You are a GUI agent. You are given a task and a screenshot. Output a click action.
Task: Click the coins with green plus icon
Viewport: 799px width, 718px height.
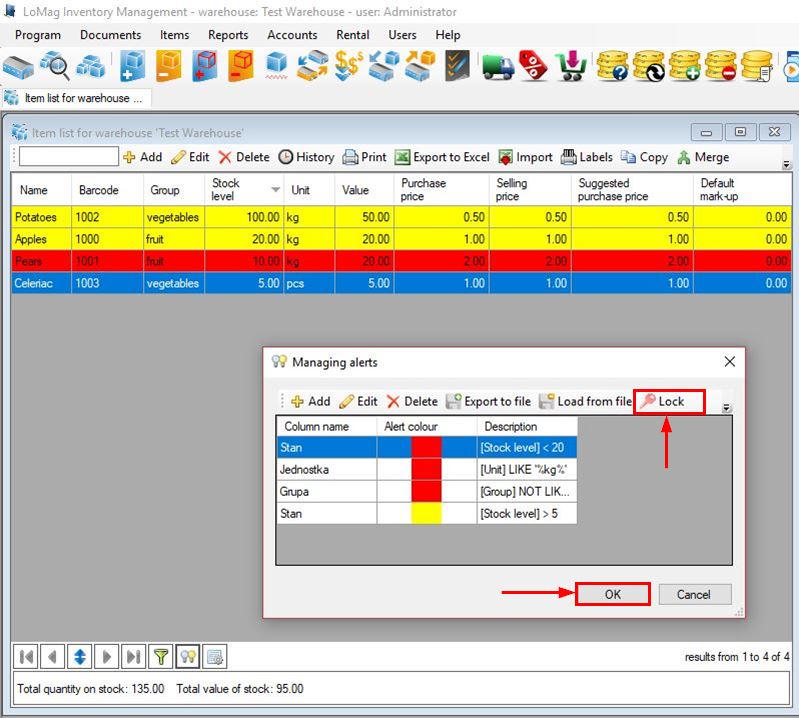tap(685, 66)
